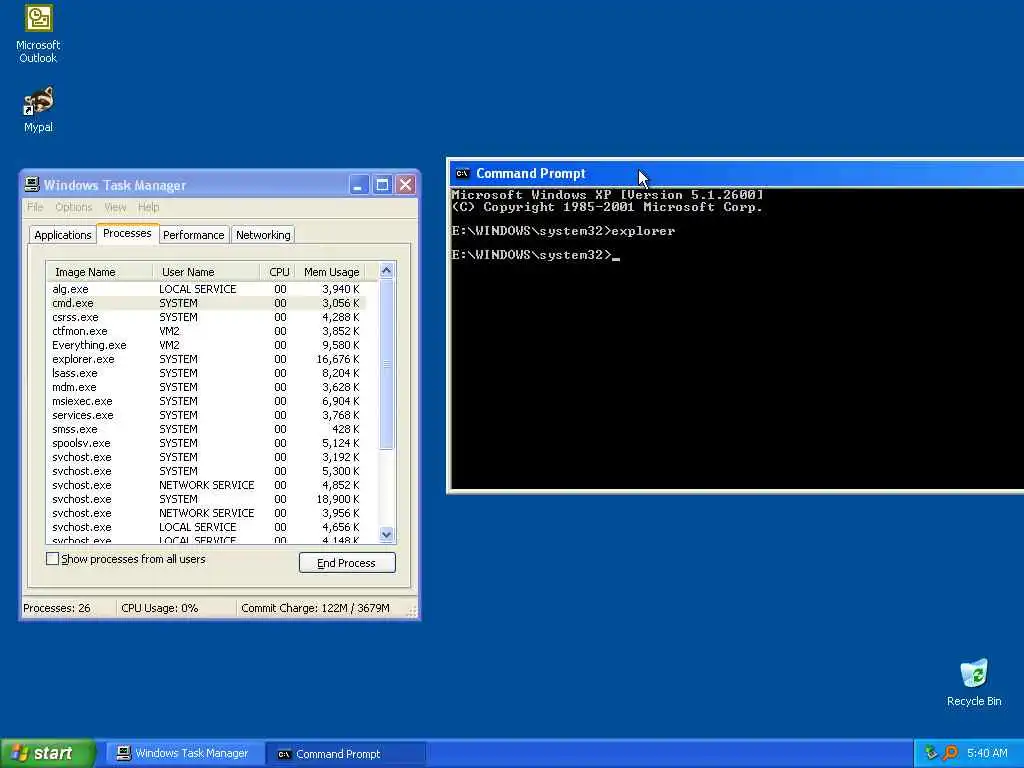The width and height of the screenshot is (1024, 768).
Task: Sort processes by User Name column
Action: 206,272
